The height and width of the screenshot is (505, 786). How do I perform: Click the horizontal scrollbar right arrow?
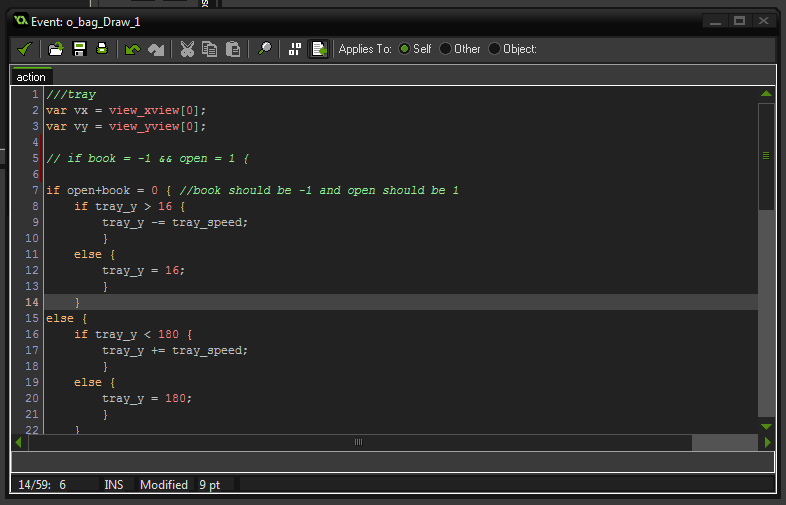tap(767, 442)
